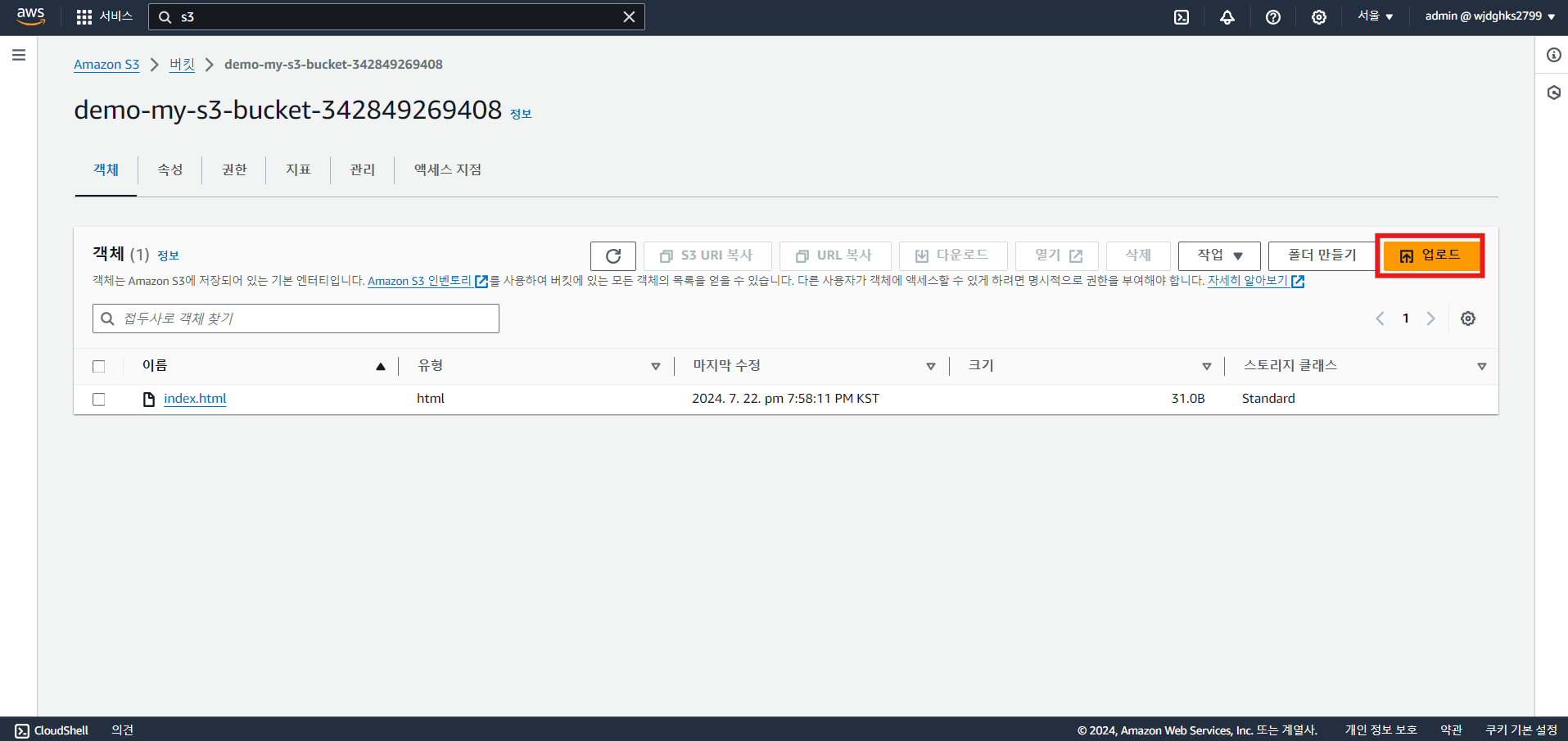Open the Seoul region dropdown

tap(1375, 16)
